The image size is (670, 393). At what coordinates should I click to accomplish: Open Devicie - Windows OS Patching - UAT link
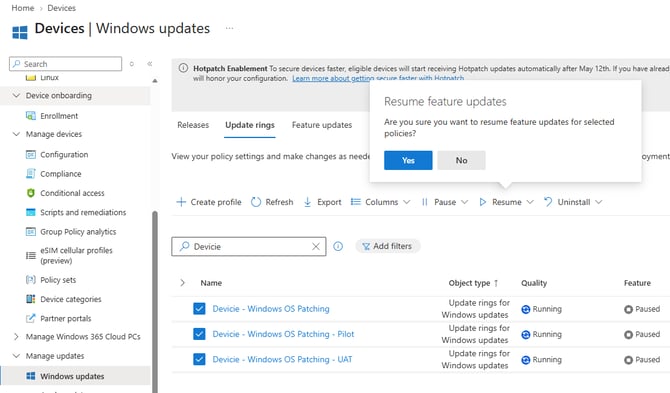tap(282, 359)
